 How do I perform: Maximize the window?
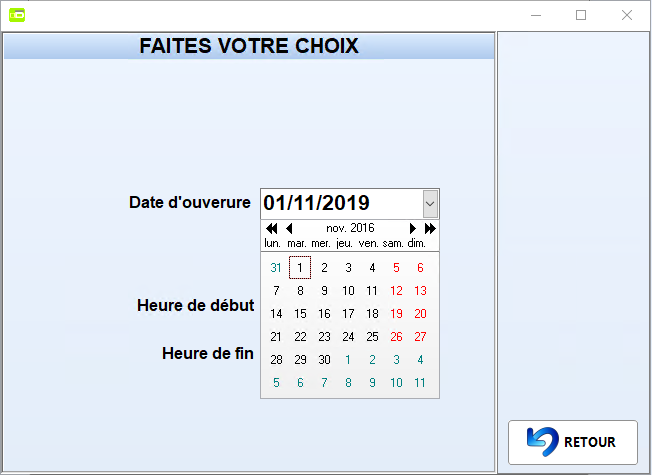coord(581,15)
